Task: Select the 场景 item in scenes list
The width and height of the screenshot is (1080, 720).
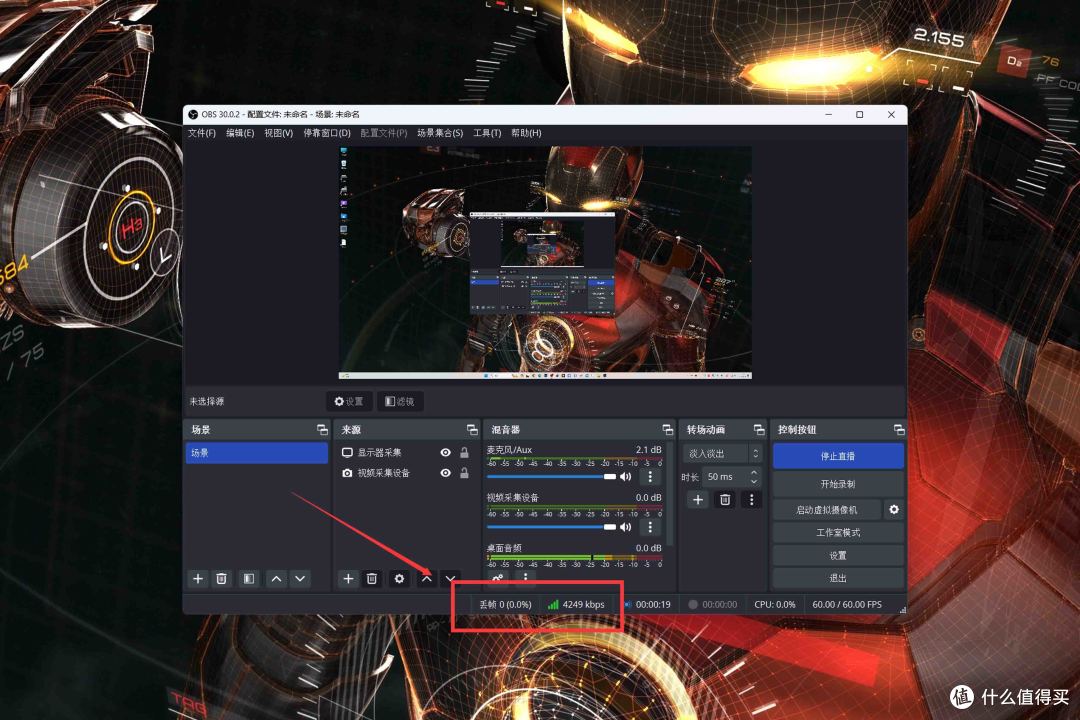Action: tap(257, 453)
